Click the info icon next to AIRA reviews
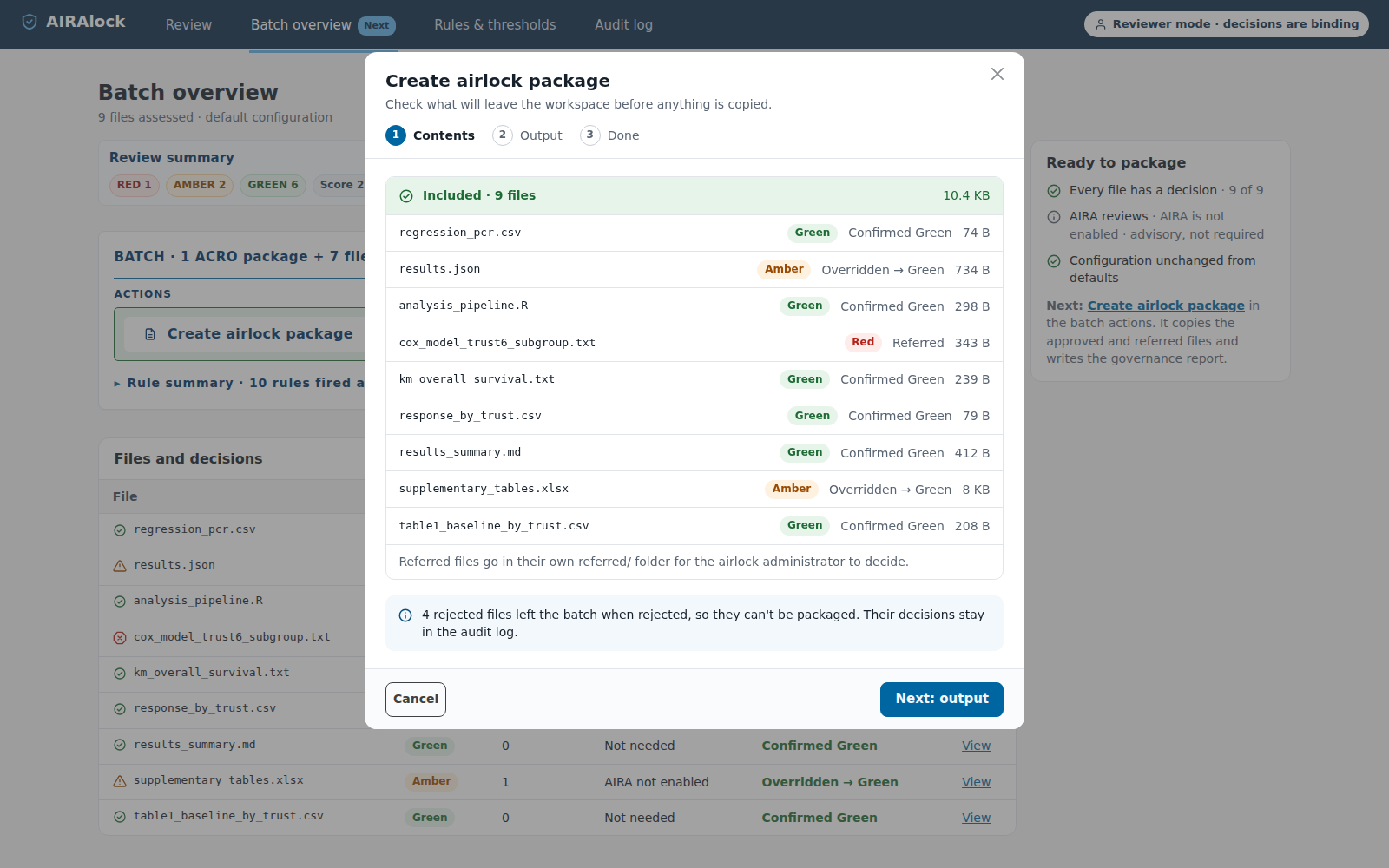The height and width of the screenshot is (868, 1389). pyautogui.click(x=1054, y=217)
